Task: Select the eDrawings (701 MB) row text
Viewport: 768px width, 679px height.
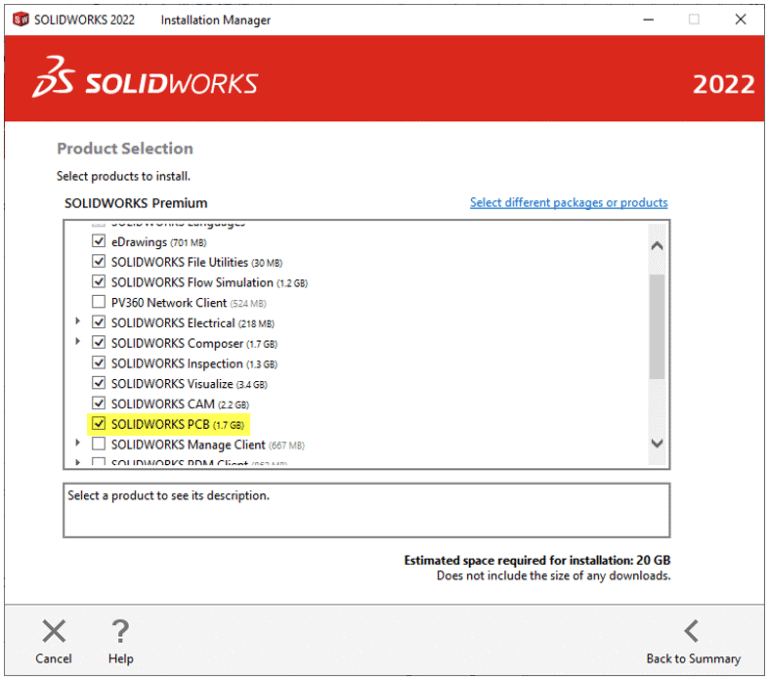Action: (159, 242)
